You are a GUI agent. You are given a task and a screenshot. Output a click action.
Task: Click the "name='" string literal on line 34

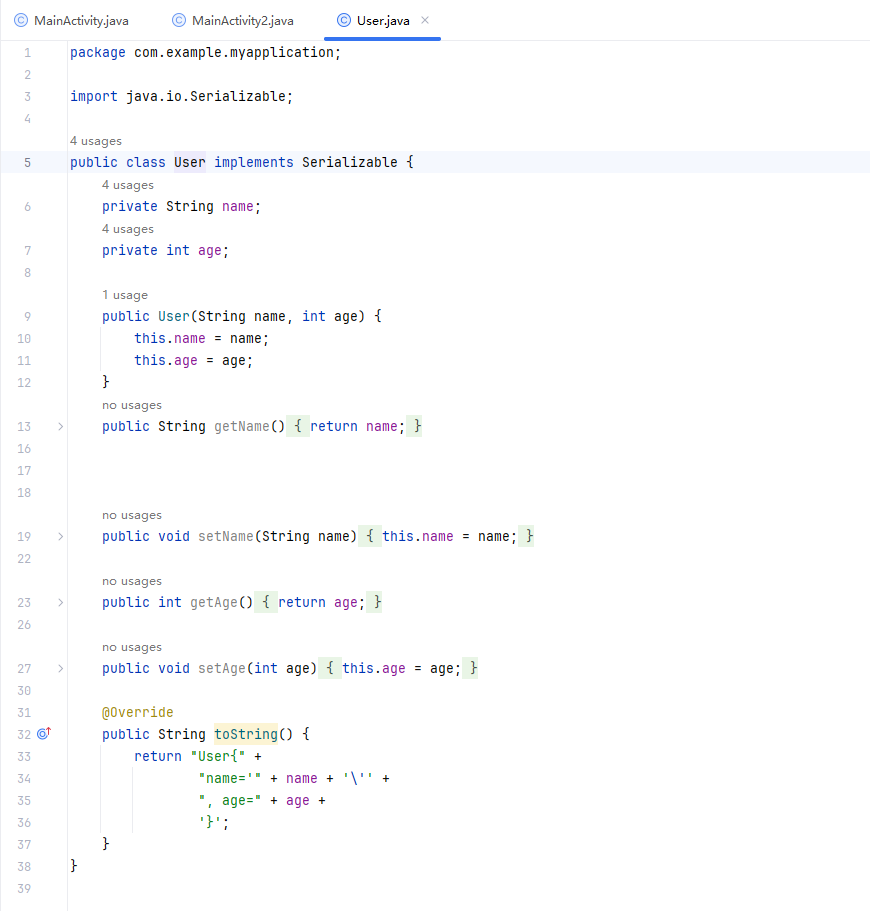[x=230, y=779]
